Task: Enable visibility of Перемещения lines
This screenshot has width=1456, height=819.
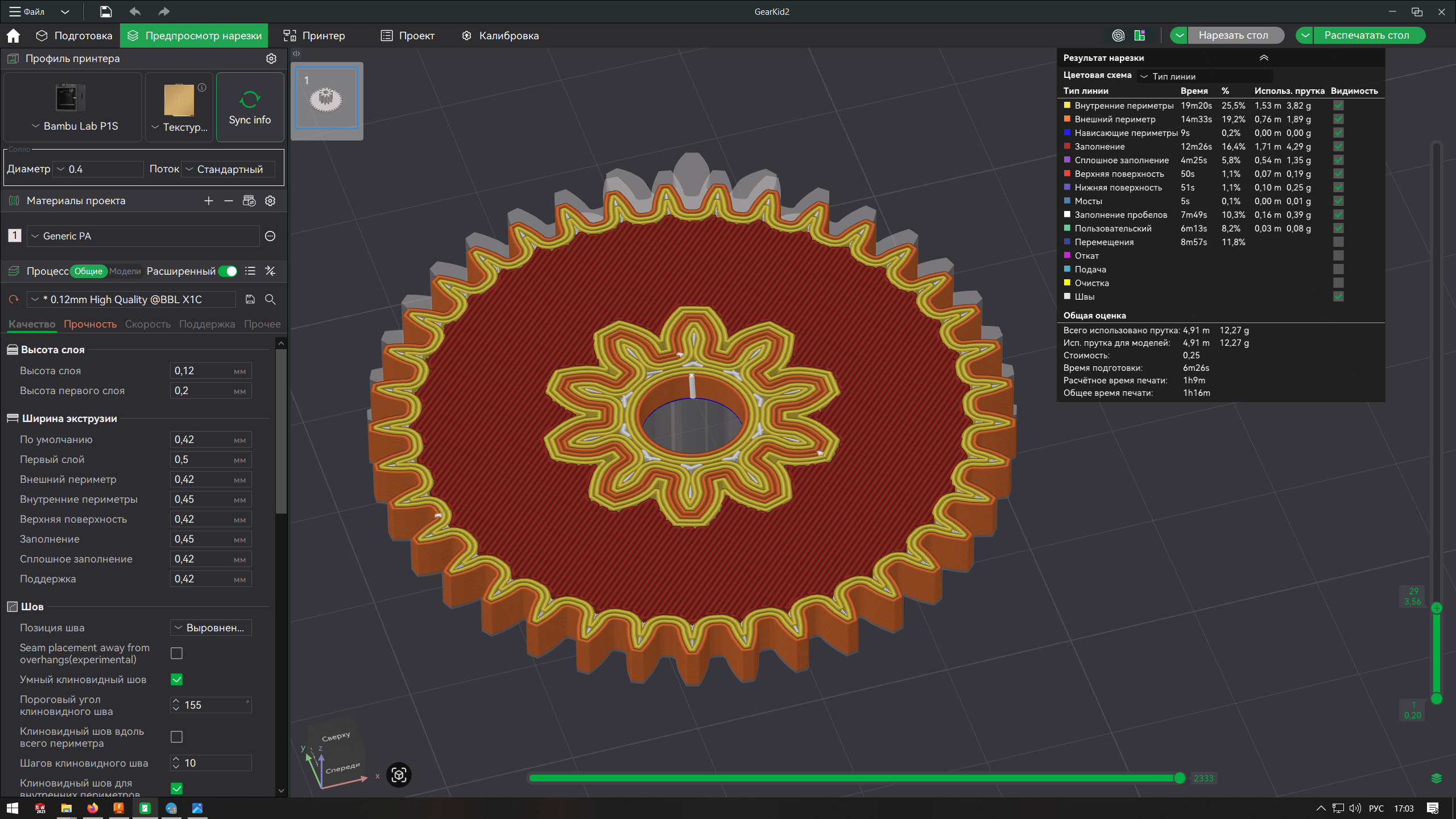Action: 1338,242
